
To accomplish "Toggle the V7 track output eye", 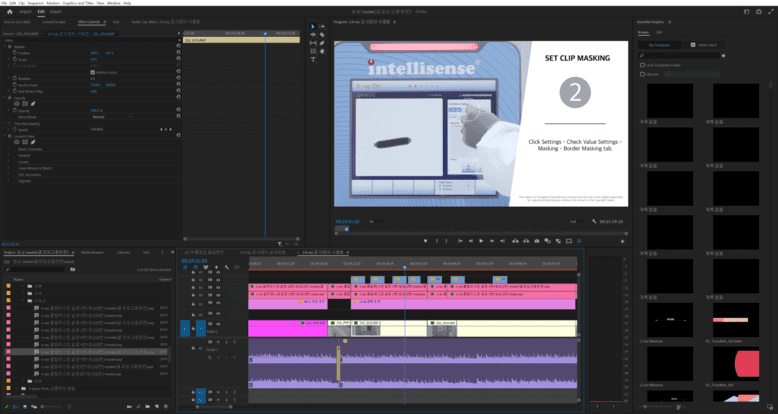I will tap(218, 273).
